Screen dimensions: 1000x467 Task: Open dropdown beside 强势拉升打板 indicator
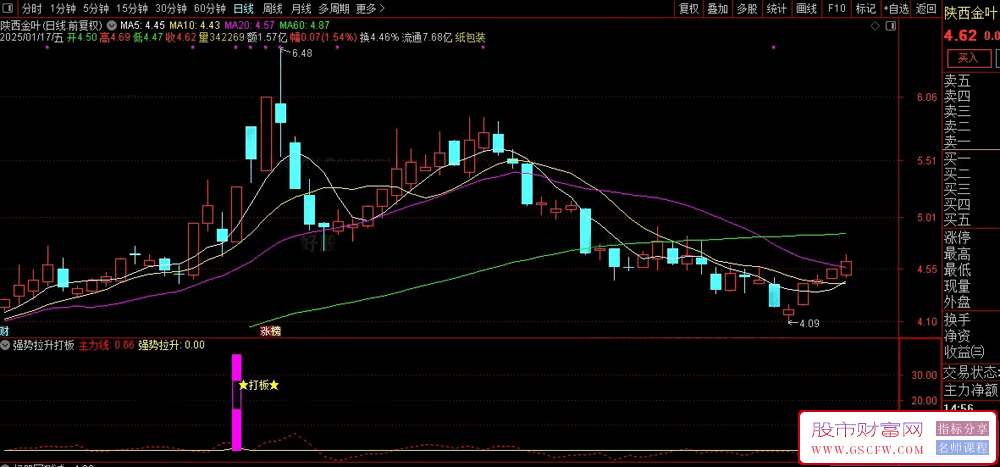[x=6, y=345]
